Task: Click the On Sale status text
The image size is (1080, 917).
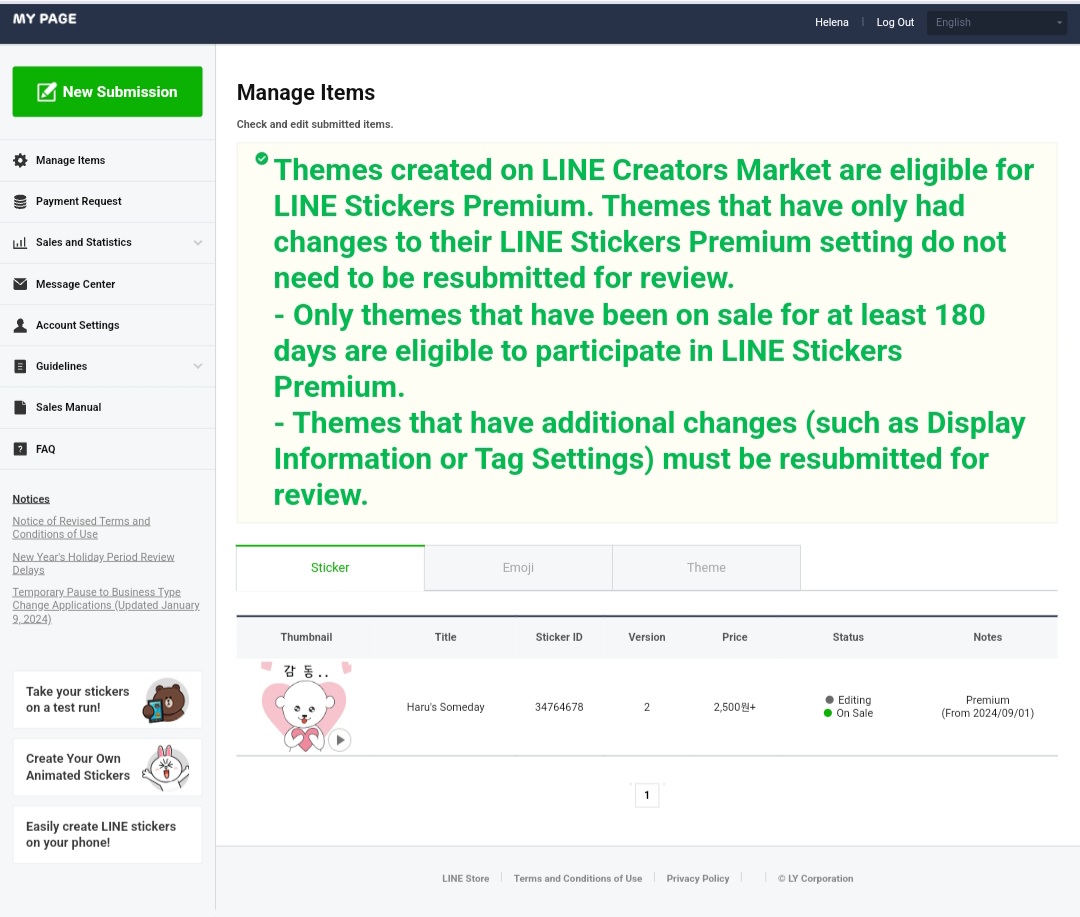Action: pyautogui.click(x=854, y=713)
